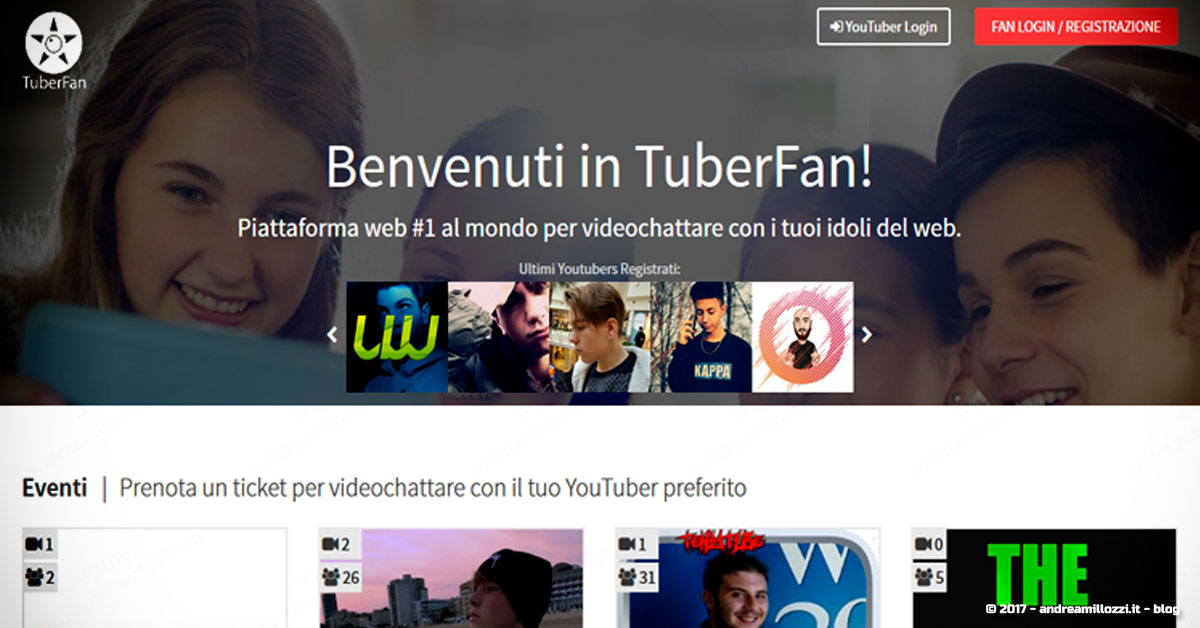Click the camera icon showing 1 on first event card
The image size is (1200, 628).
[32, 544]
